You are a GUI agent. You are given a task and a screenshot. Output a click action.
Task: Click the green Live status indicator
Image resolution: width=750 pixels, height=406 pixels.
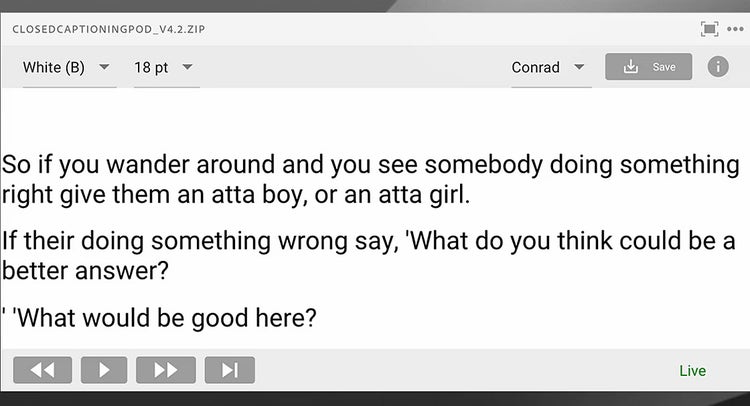tap(692, 371)
